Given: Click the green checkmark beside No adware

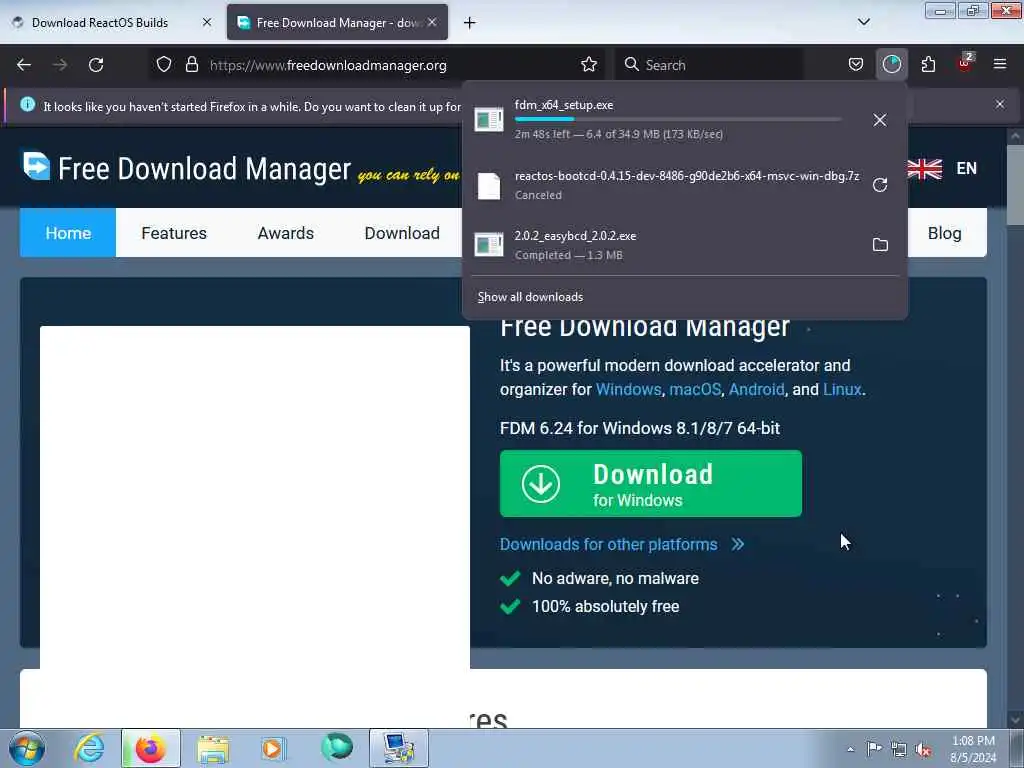Looking at the screenshot, I should click(510, 578).
